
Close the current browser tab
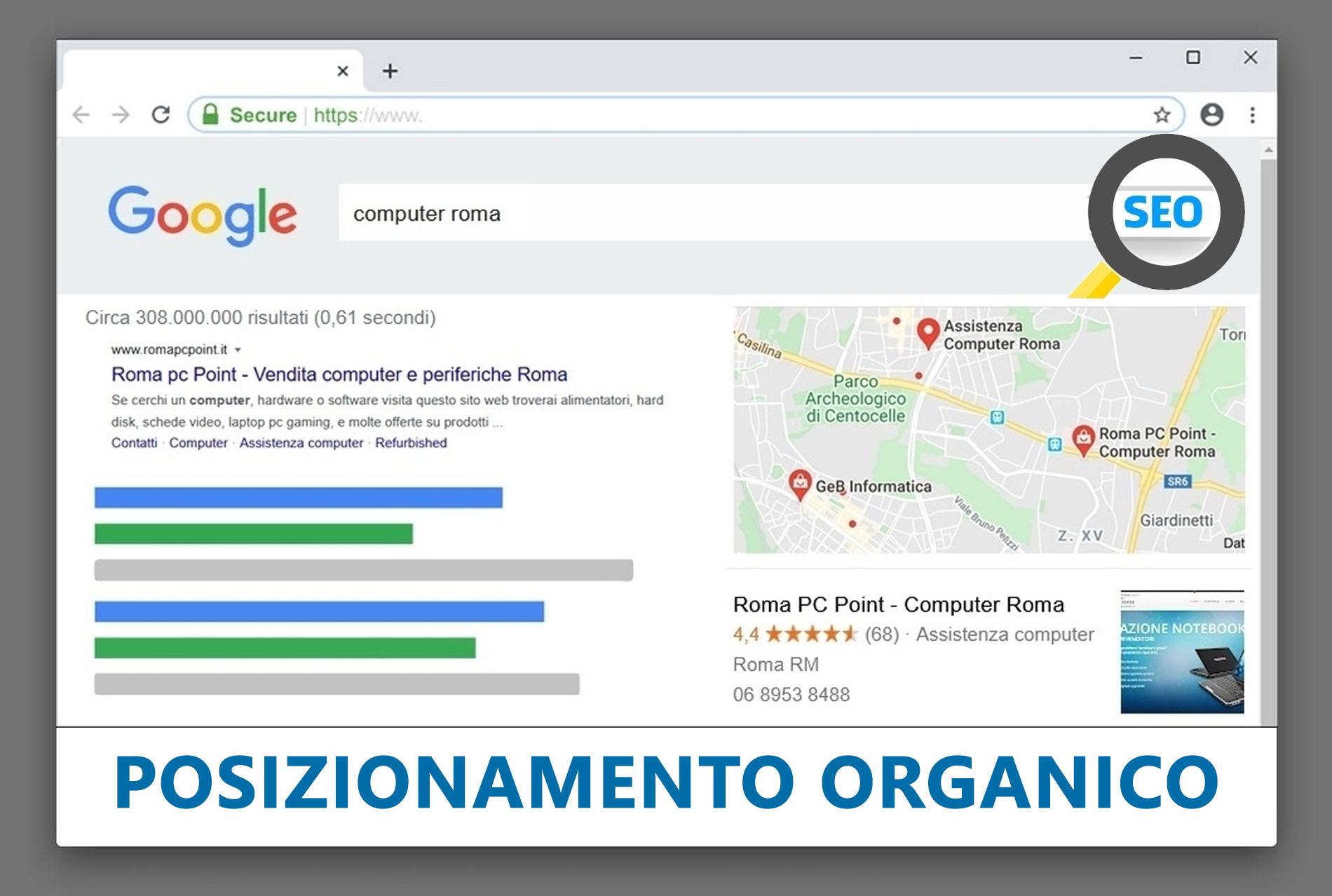(343, 71)
